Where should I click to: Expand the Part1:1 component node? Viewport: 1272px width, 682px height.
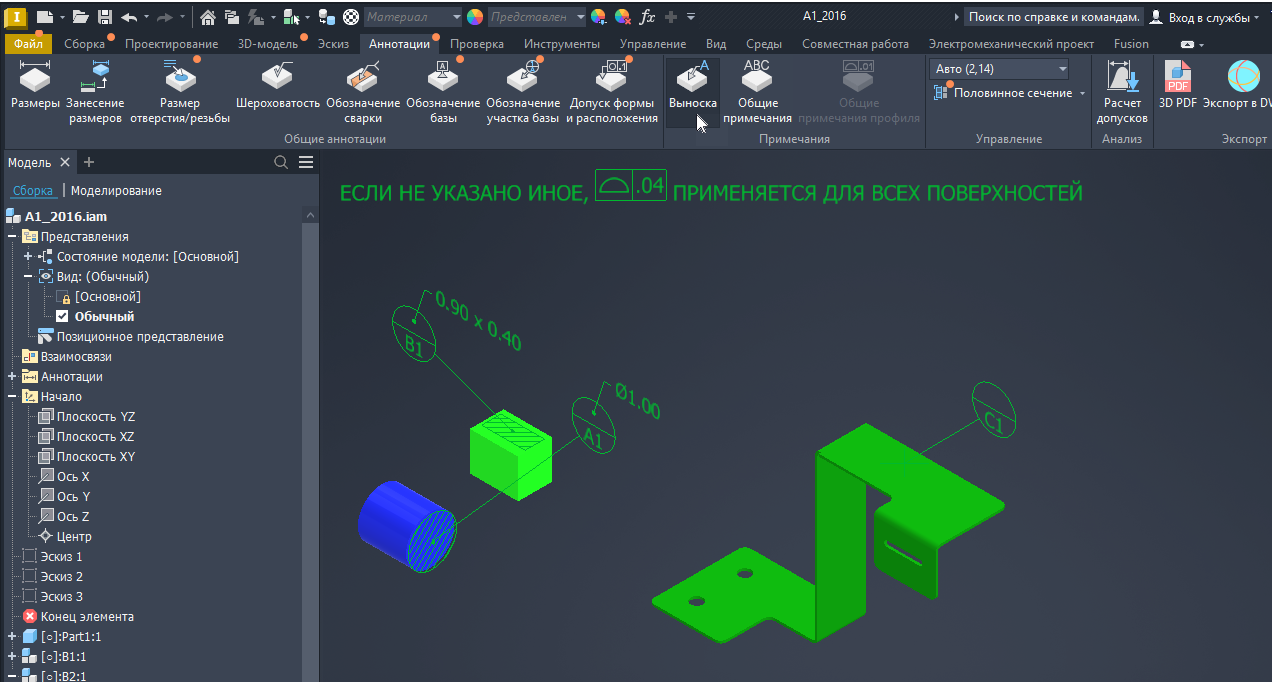12,637
